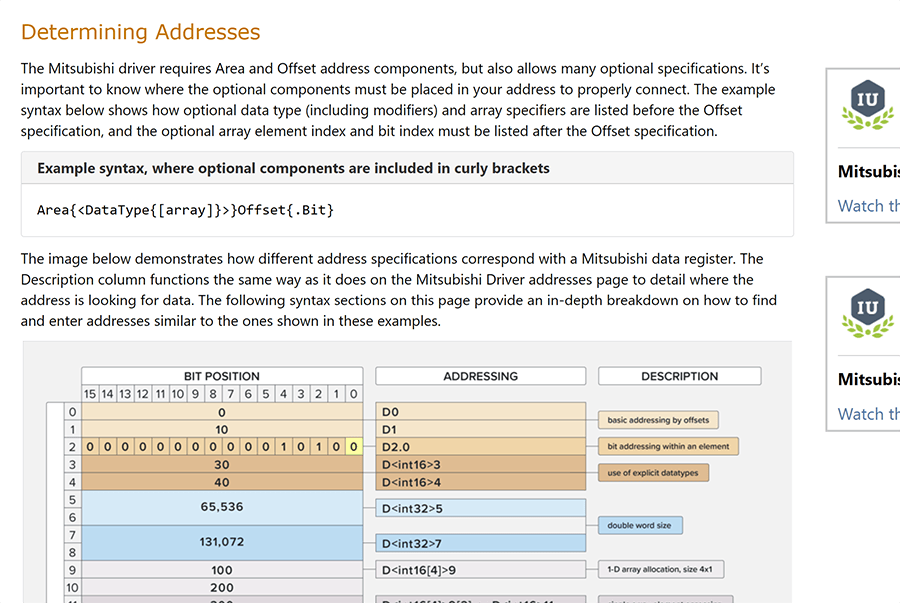
Task: Open the 'Watch th…' link in upper sidebar card
Action: pyautogui.click(x=868, y=206)
